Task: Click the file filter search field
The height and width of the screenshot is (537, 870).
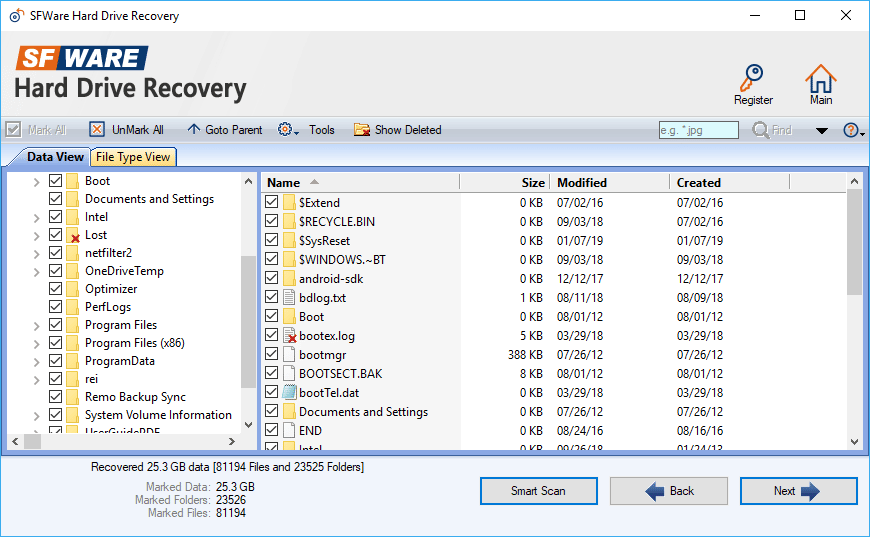Action: click(698, 130)
